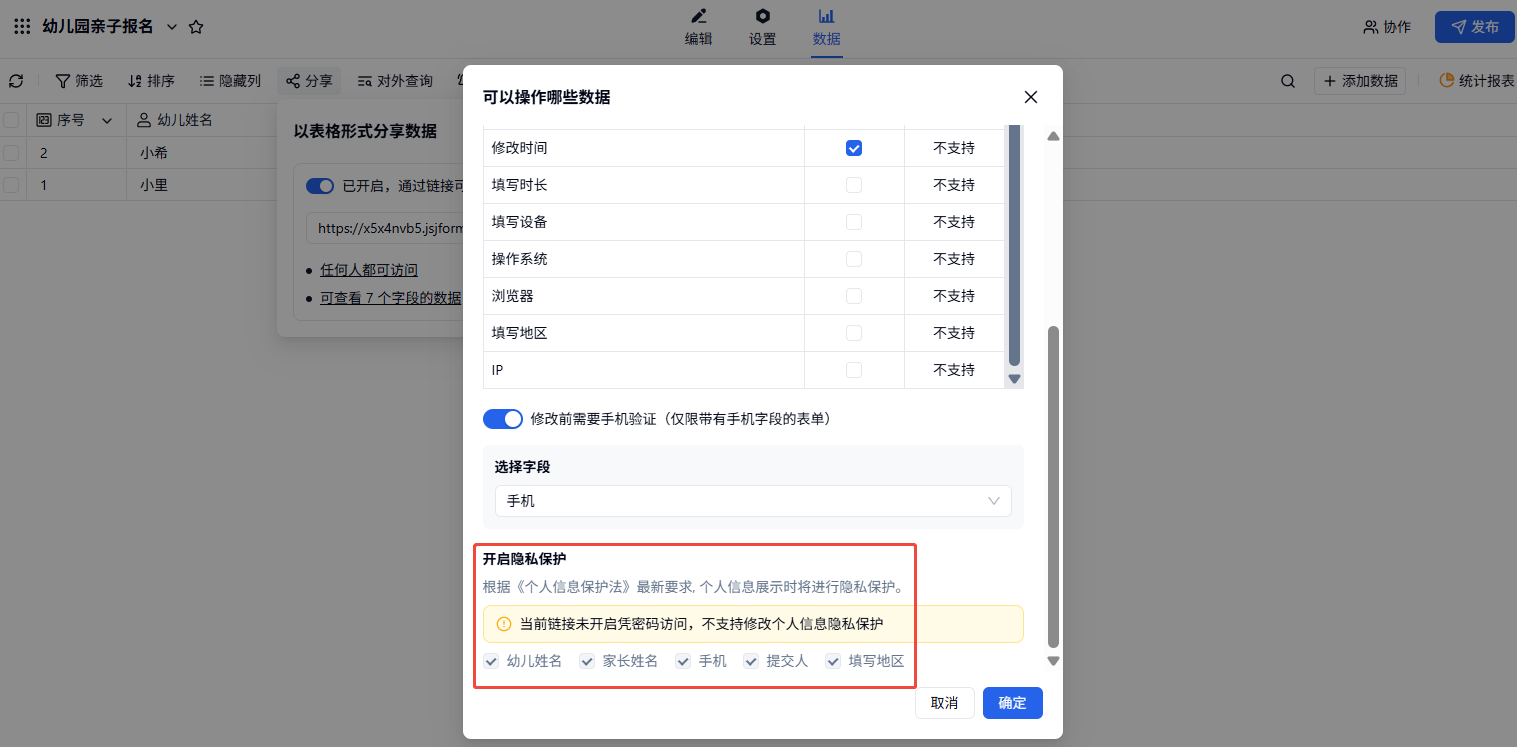Check the 填写设备 row checkbox
Screen dimensions: 1517x747
pyautogui.click(x=854, y=222)
